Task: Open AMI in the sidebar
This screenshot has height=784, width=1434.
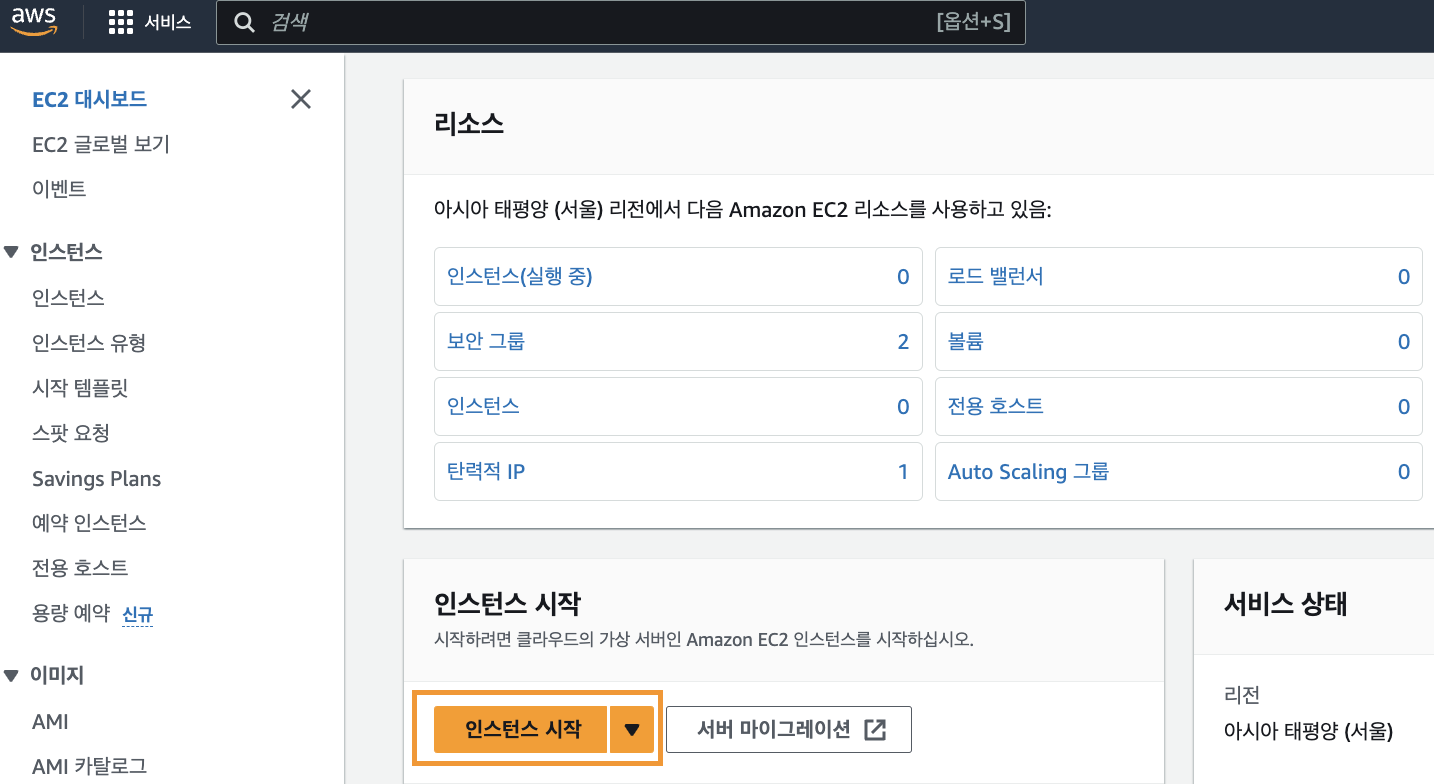Action: click(x=50, y=721)
